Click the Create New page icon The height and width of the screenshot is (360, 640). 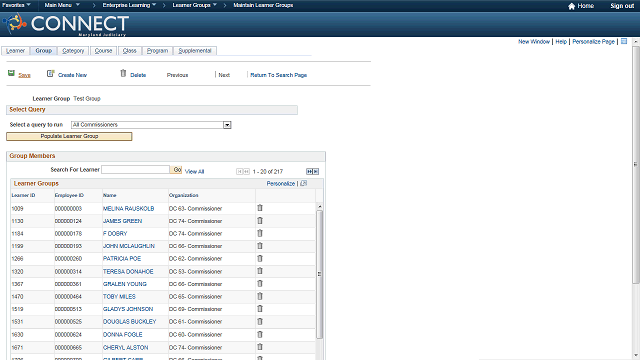click(x=50, y=73)
